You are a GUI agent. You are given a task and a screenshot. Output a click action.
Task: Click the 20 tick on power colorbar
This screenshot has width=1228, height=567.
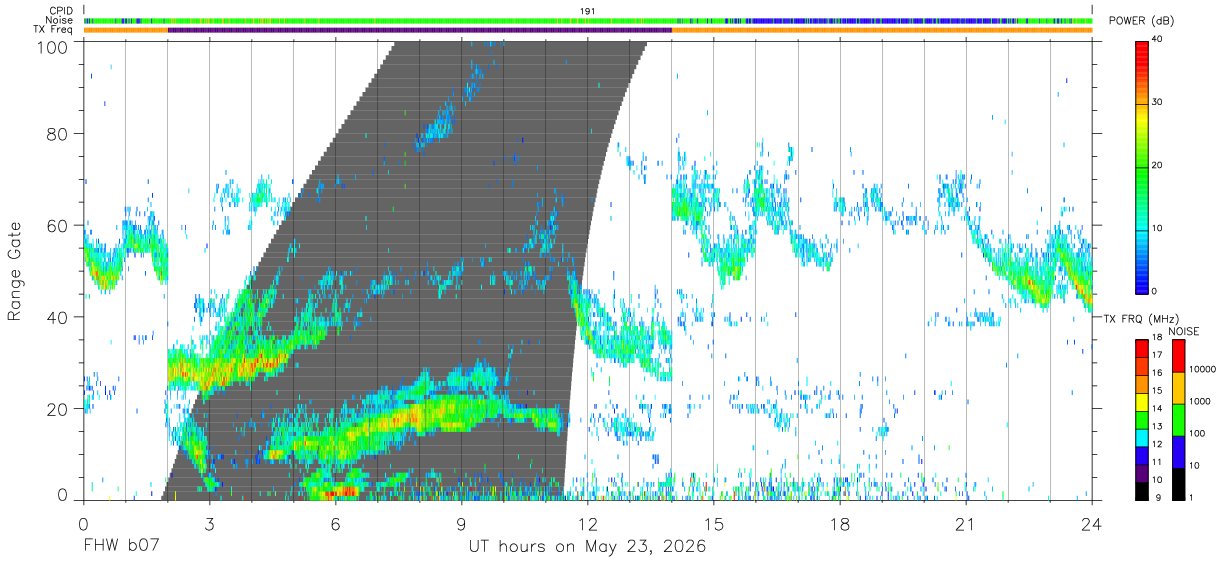(x=1158, y=165)
